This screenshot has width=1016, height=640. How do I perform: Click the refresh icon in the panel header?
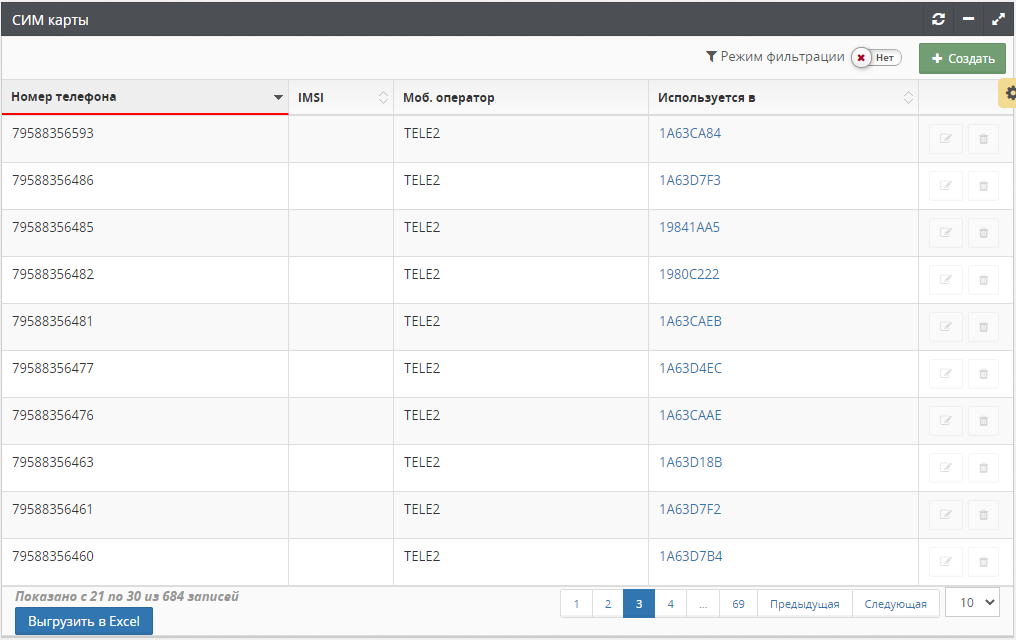point(938,19)
